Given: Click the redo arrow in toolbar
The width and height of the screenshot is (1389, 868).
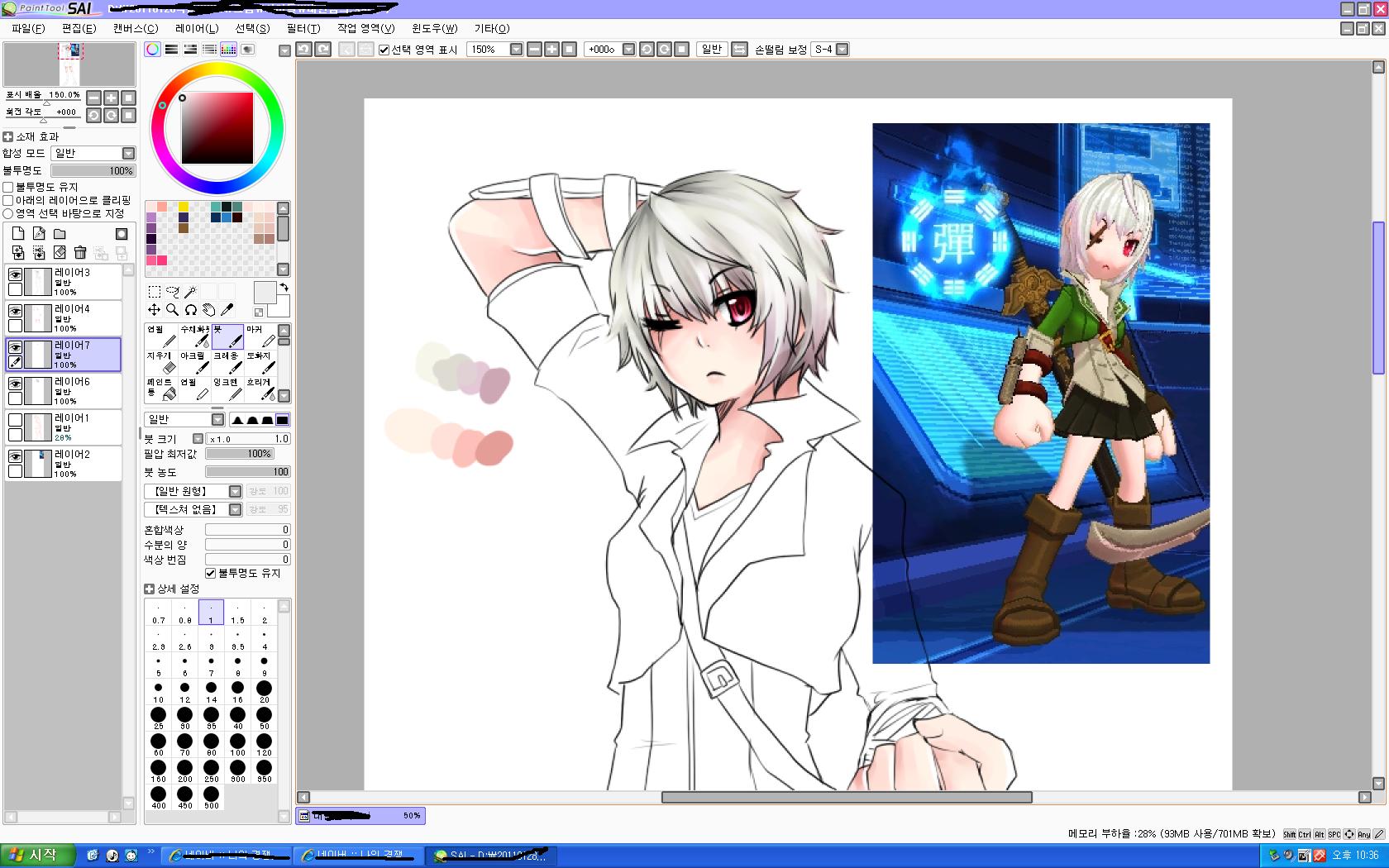Looking at the screenshot, I should pyautogui.click(x=323, y=49).
